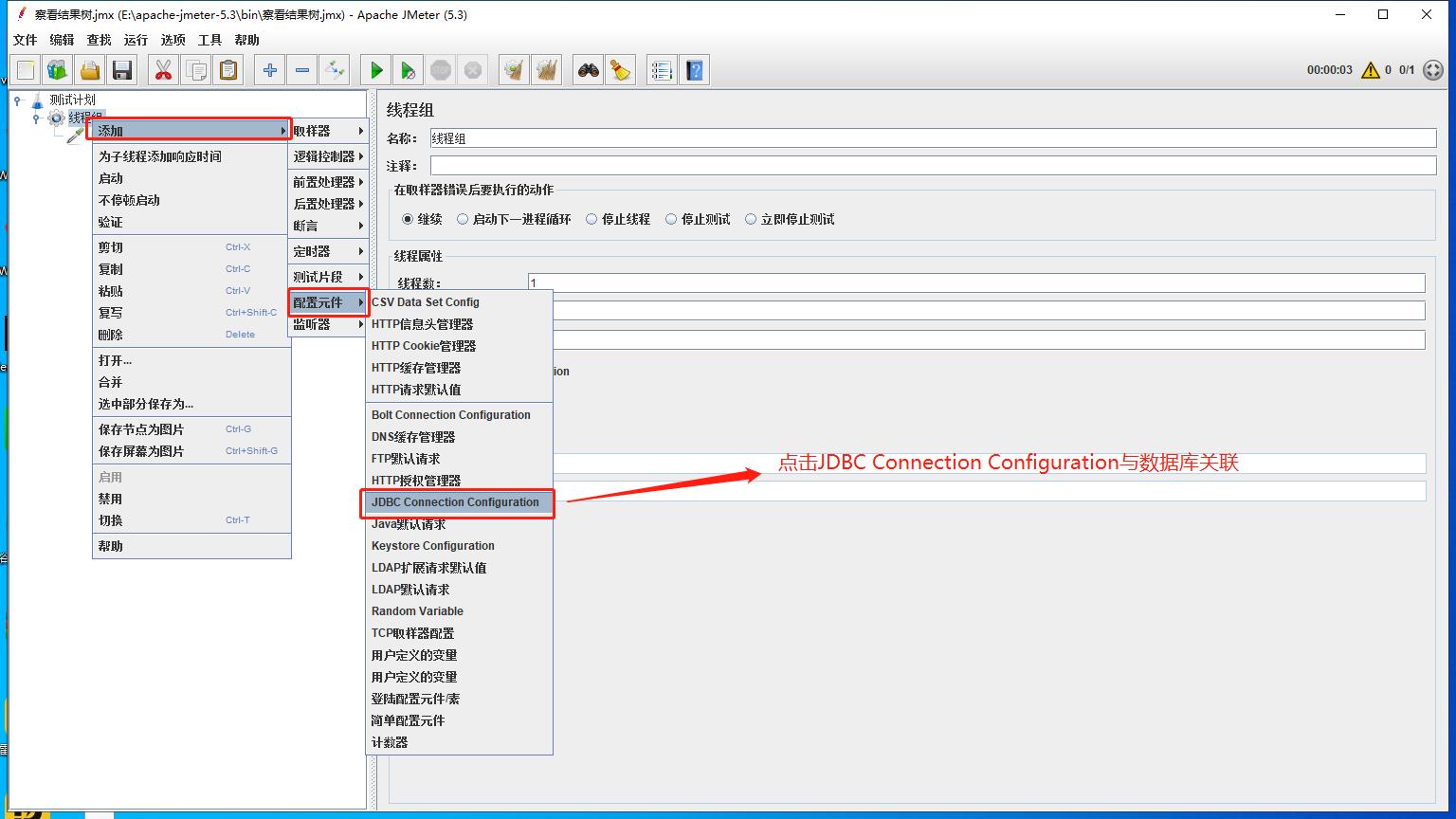The height and width of the screenshot is (819, 1456).
Task: Select Random Variable from config submenu
Action: click(459, 611)
